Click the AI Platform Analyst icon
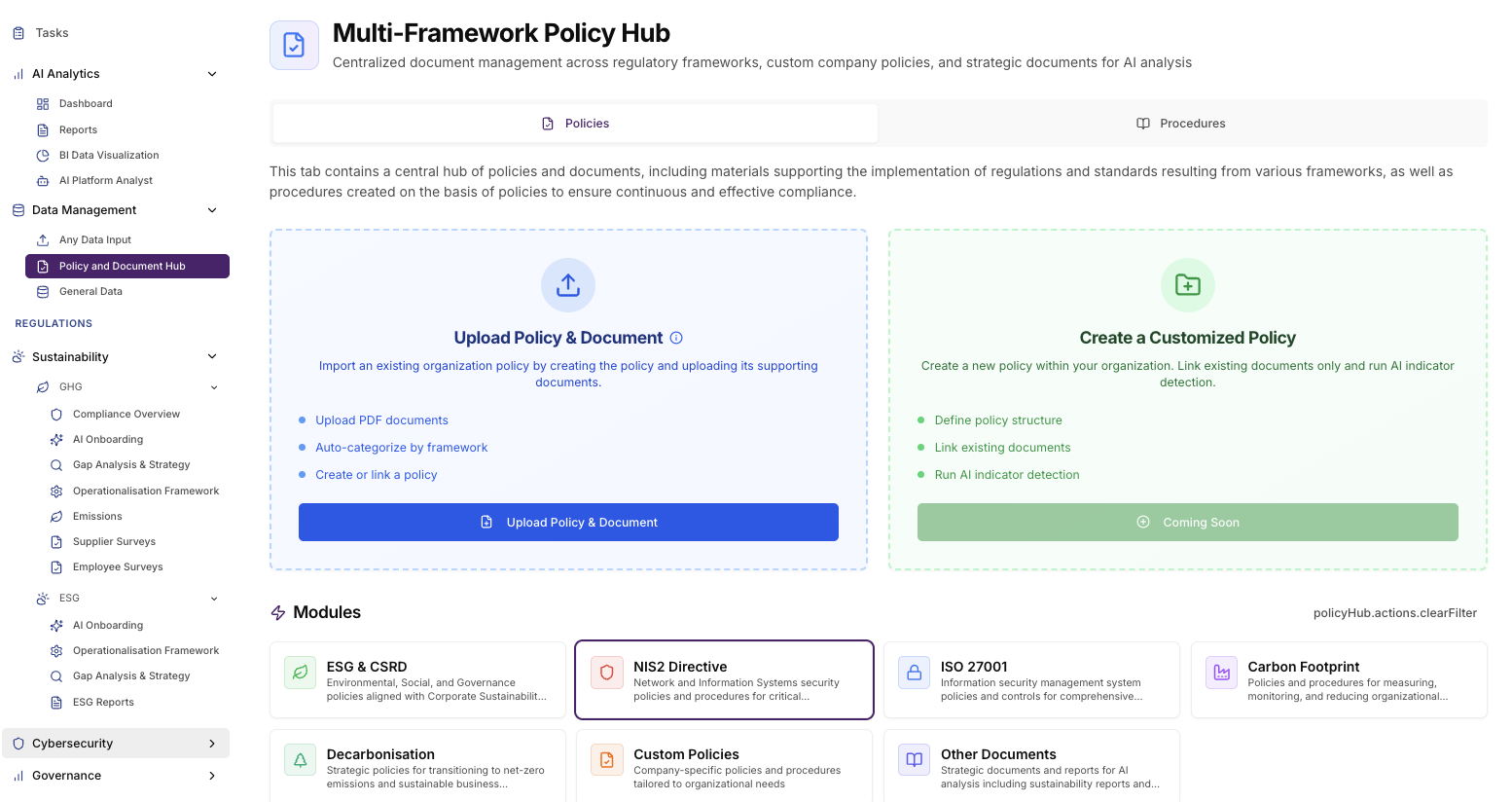1512x802 pixels. click(x=43, y=180)
